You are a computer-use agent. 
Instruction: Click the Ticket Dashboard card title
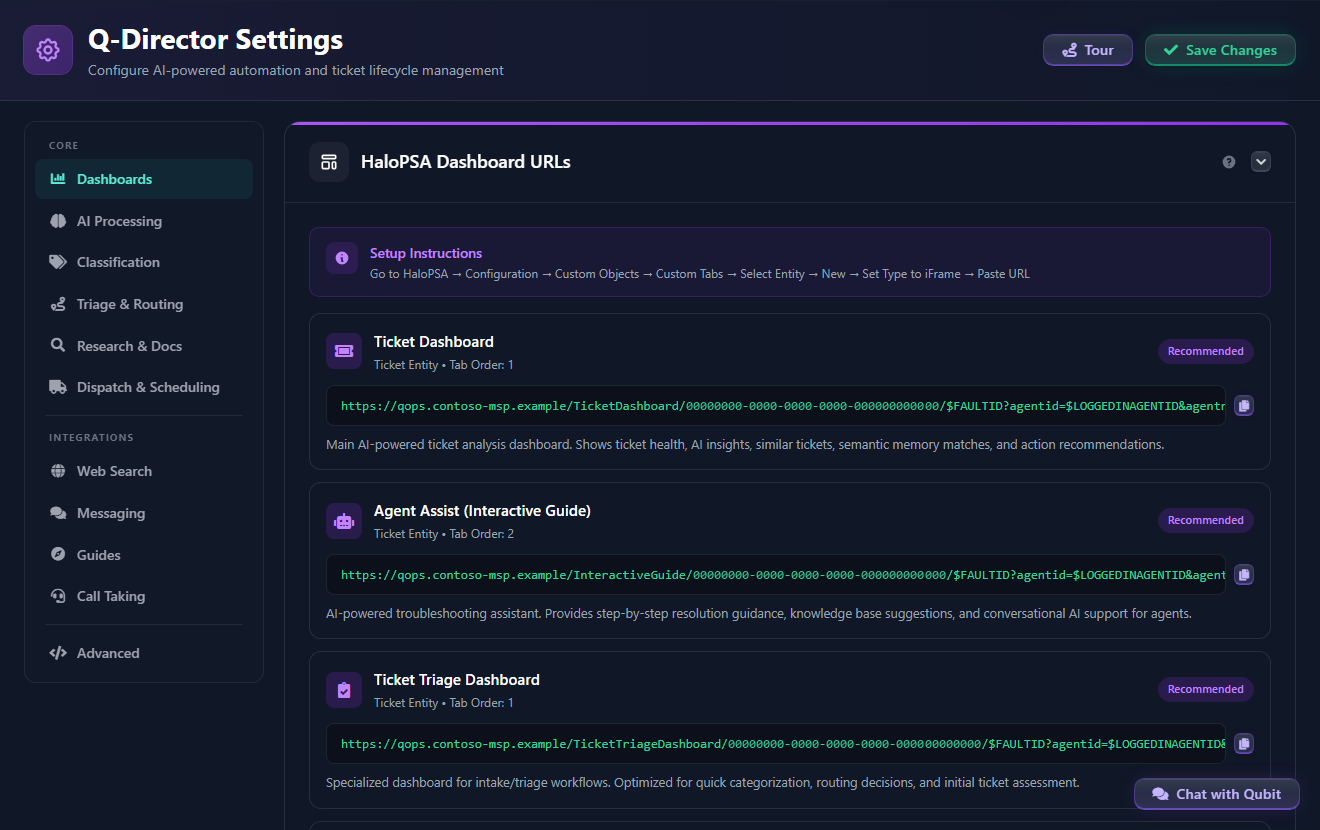434,342
